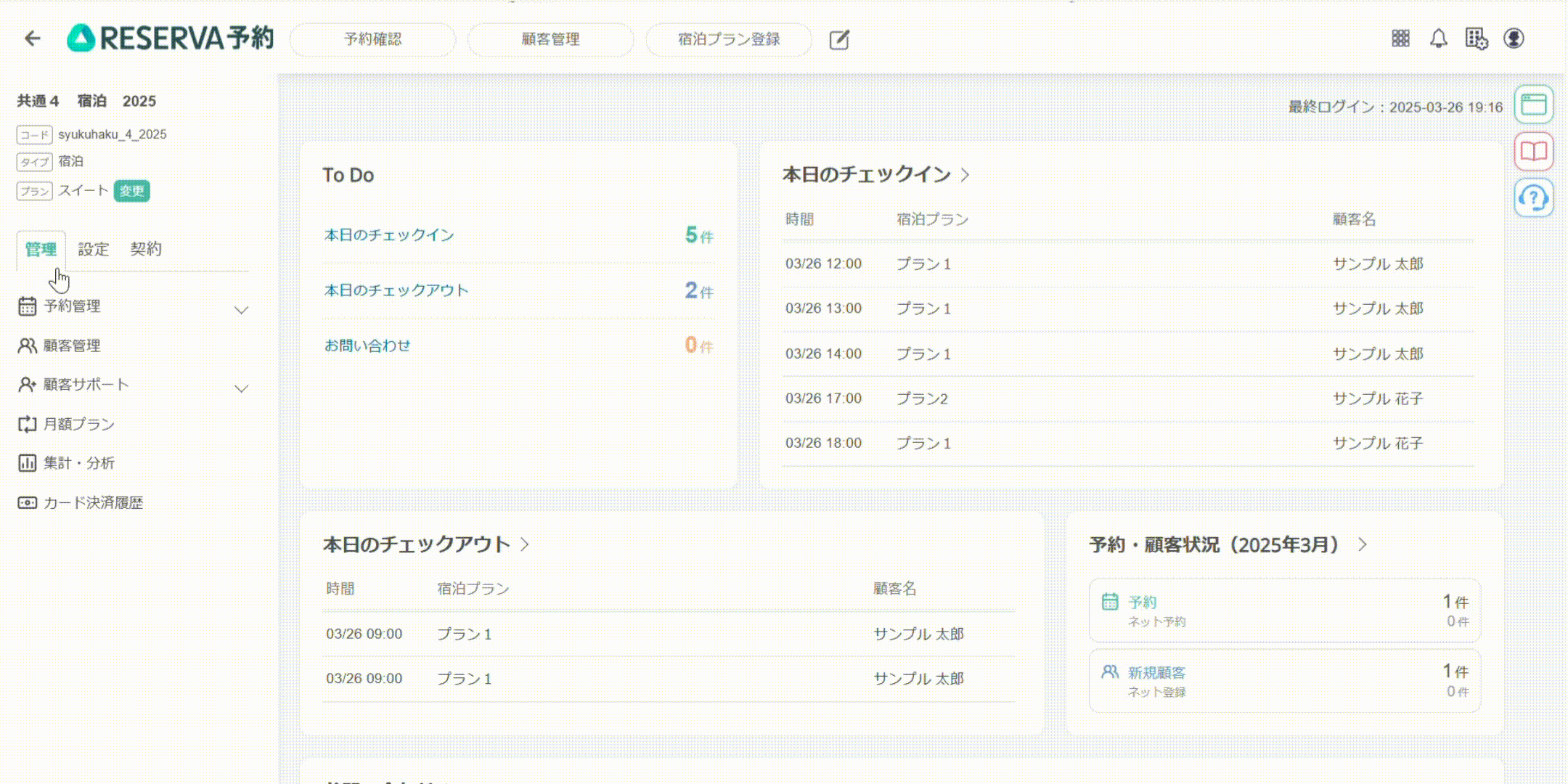Click the 月額プラン cycle icon
The image size is (1568, 784).
[x=27, y=424]
